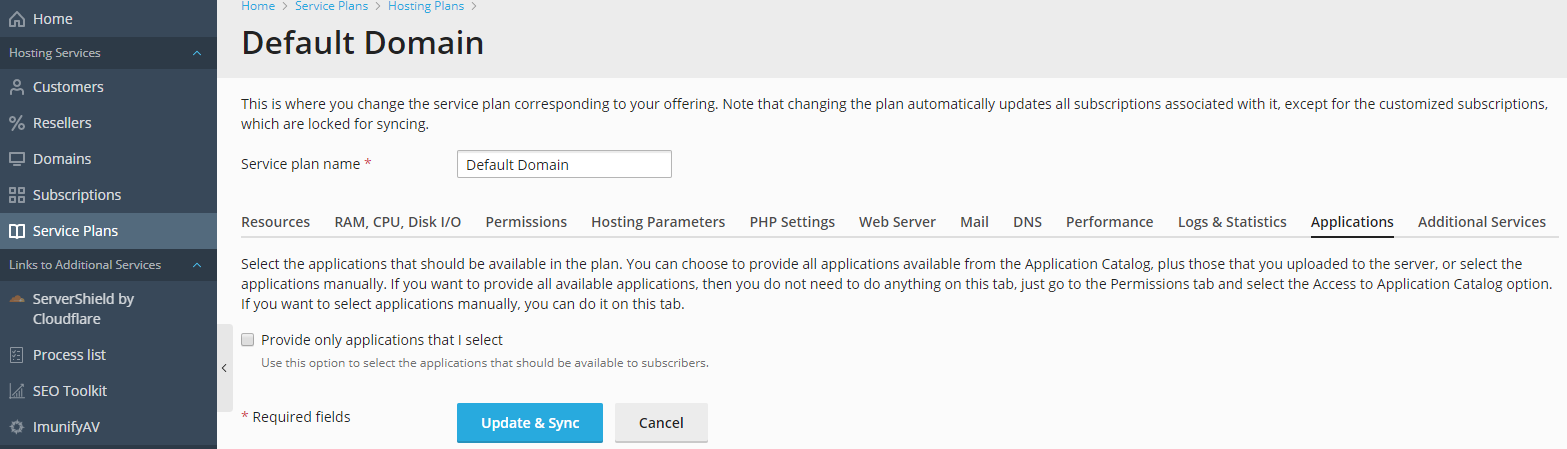Screen dimensions: 1567x449
Task: Open SEO Toolkit chart icon
Action: (17, 391)
